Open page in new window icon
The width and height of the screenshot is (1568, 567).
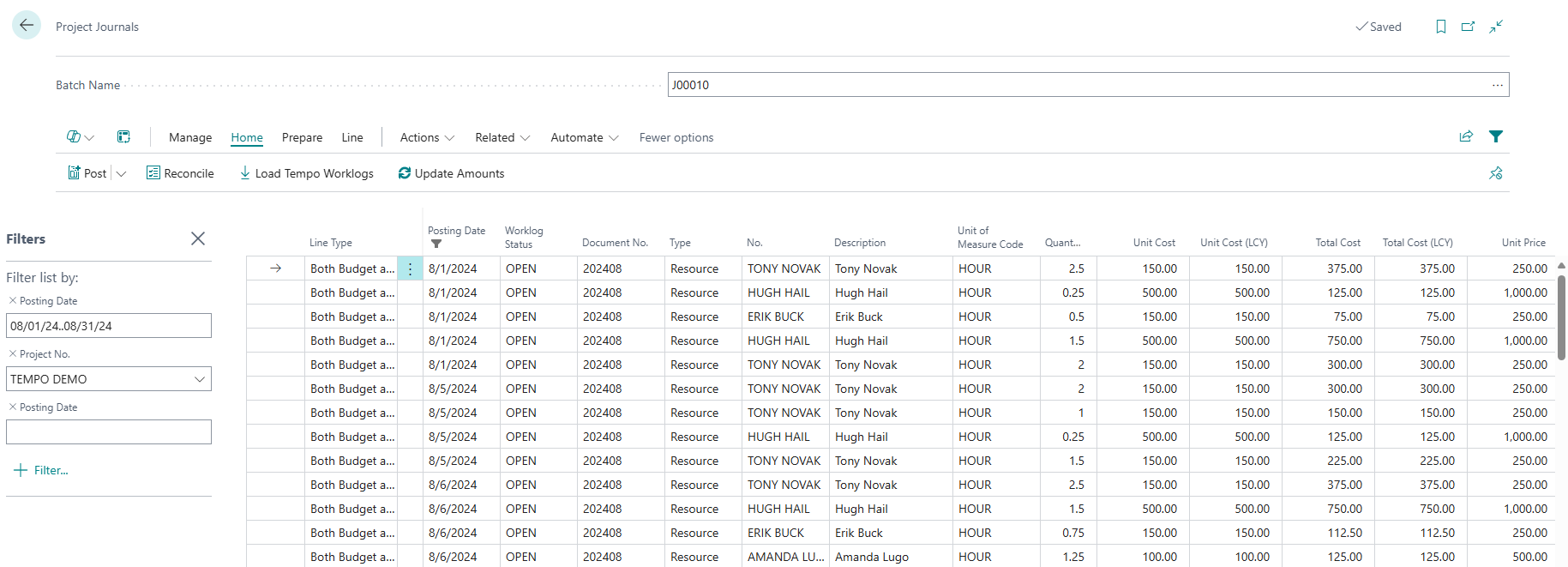click(x=1468, y=27)
